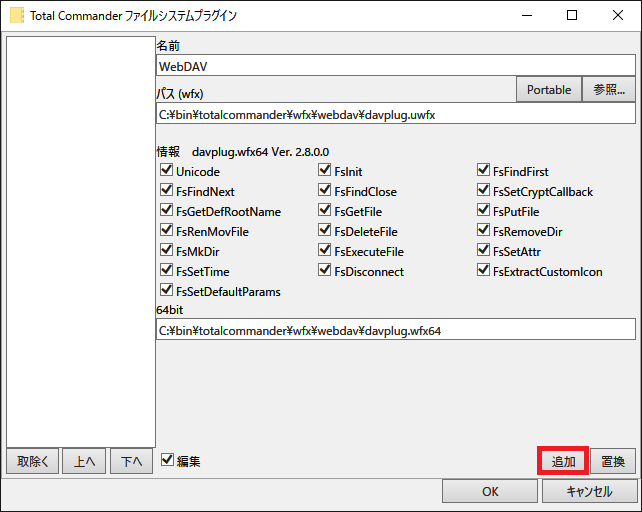
Task: Click inside the empty plugin list box
Action: tap(81, 242)
